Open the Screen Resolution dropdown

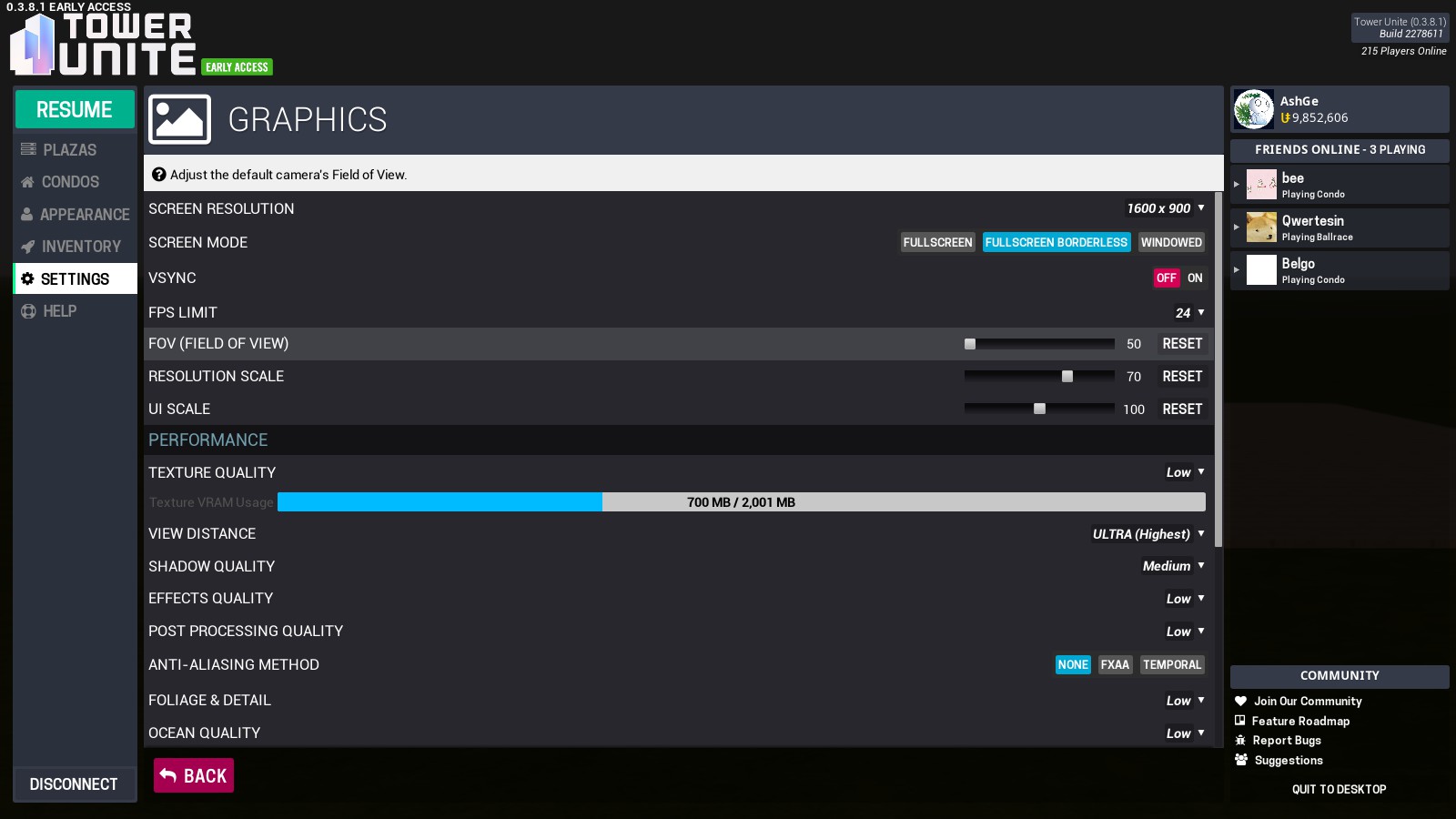click(x=1166, y=208)
